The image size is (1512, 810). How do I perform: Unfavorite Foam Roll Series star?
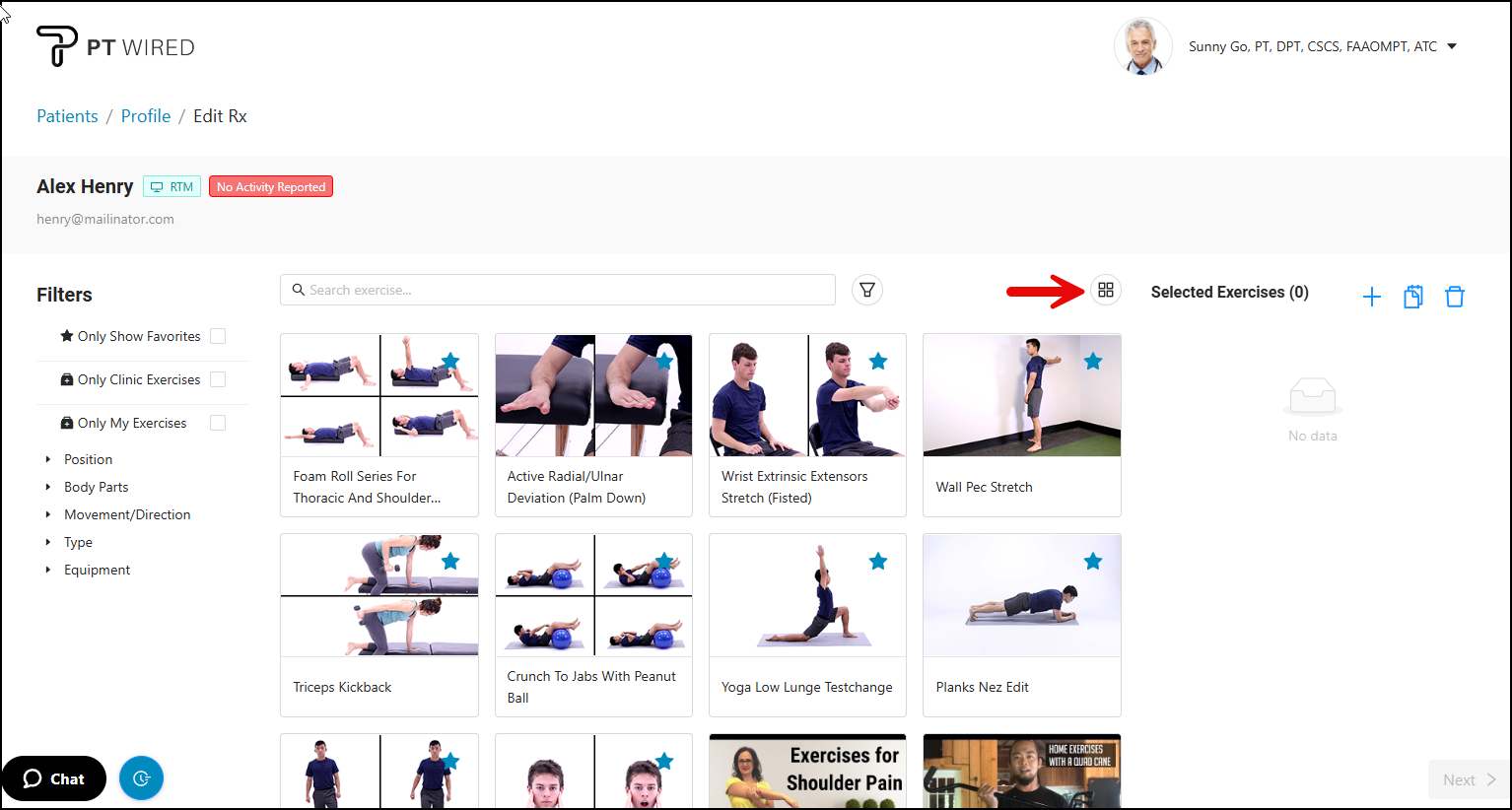pos(450,361)
